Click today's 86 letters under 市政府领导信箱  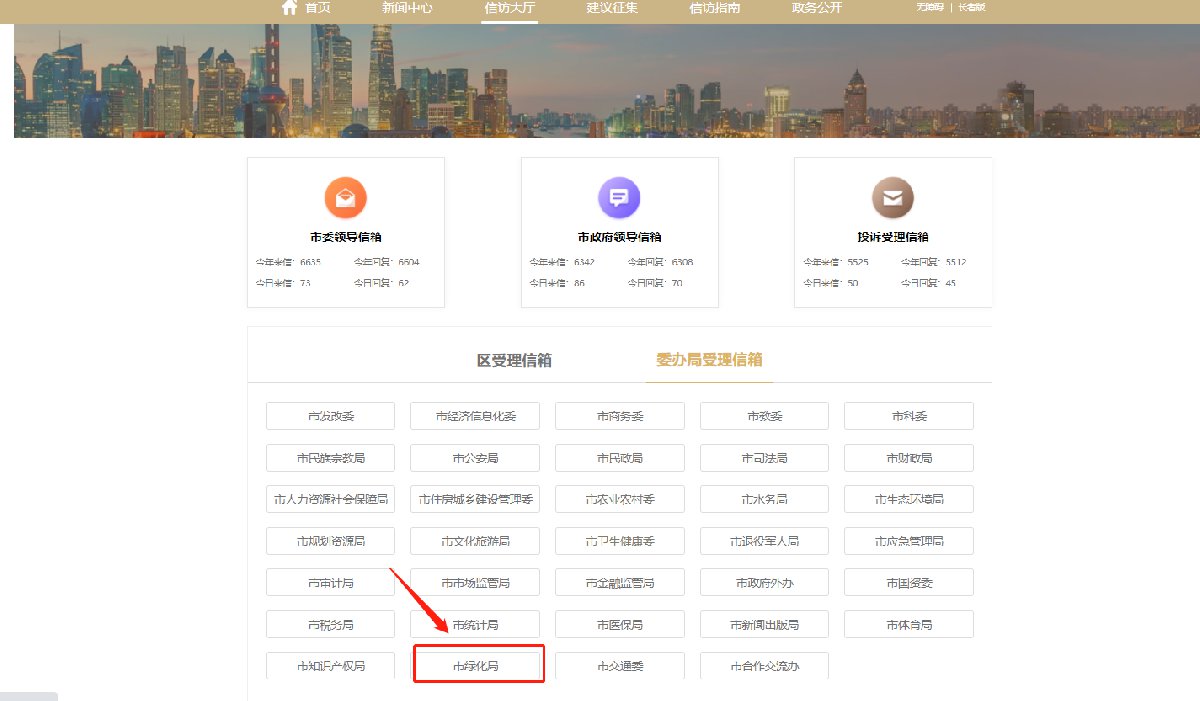(579, 283)
